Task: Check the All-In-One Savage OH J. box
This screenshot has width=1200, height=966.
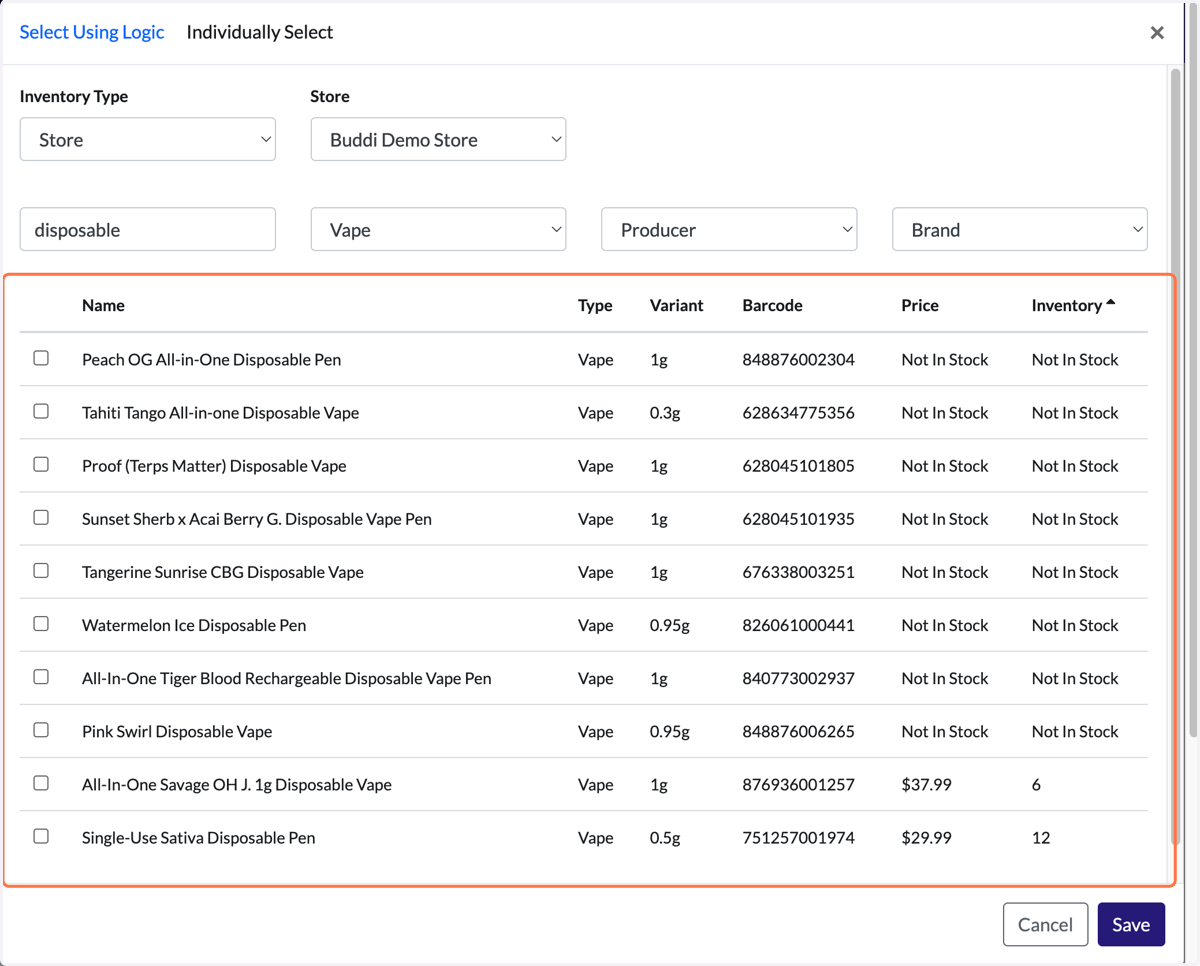Action: click(41, 782)
